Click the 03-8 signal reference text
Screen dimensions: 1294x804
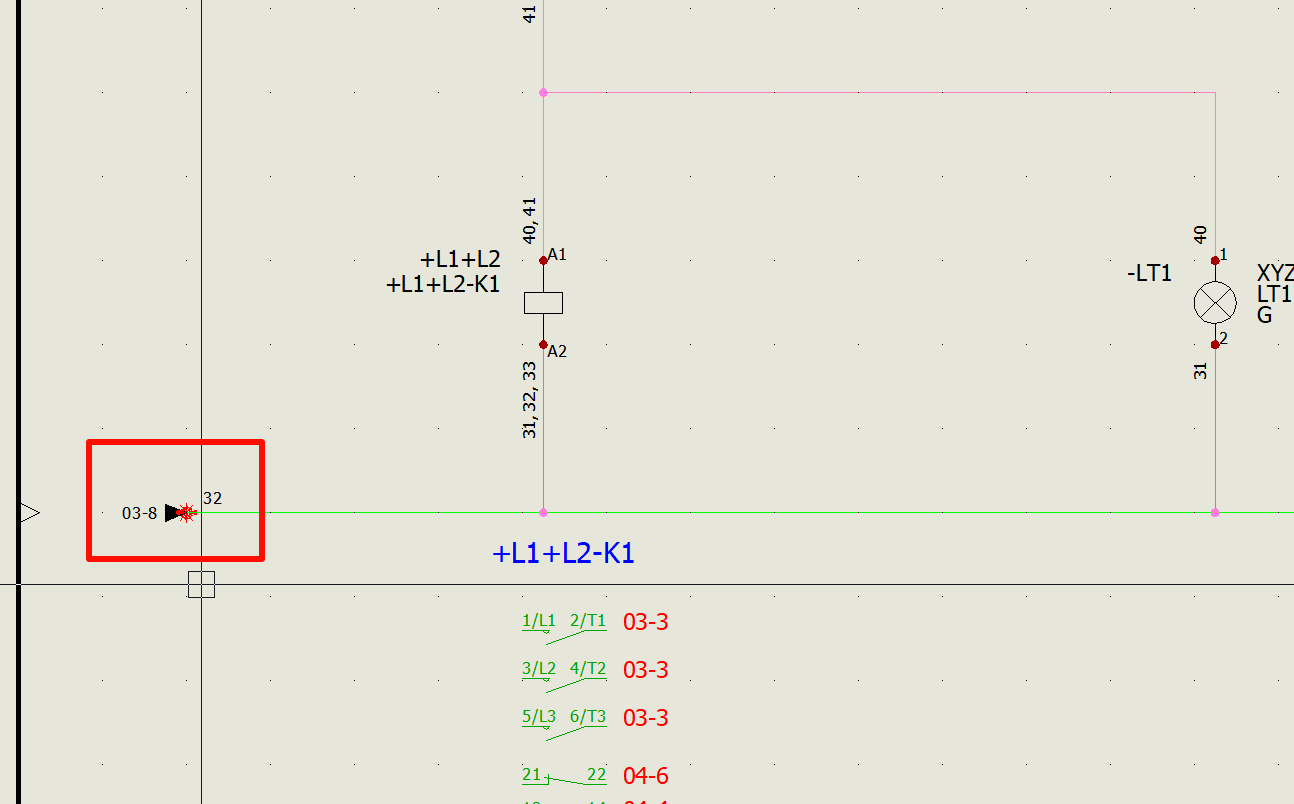tap(139, 513)
